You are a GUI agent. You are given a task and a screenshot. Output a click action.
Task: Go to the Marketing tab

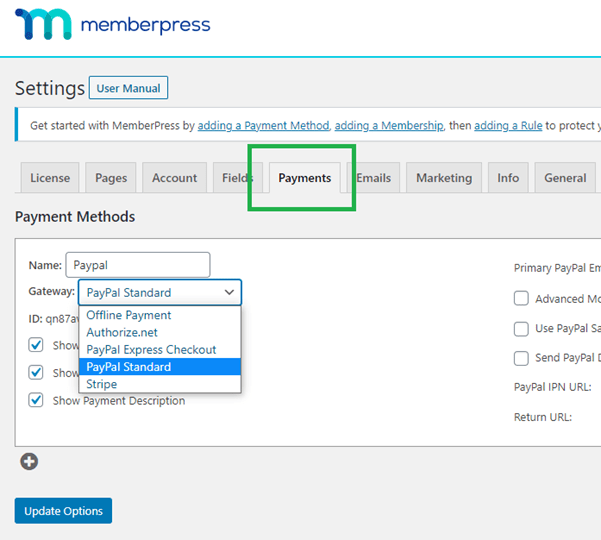444,178
